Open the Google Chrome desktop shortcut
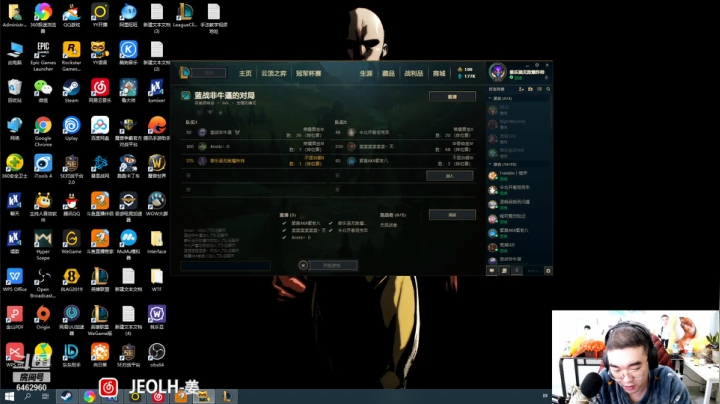 pyautogui.click(x=43, y=131)
